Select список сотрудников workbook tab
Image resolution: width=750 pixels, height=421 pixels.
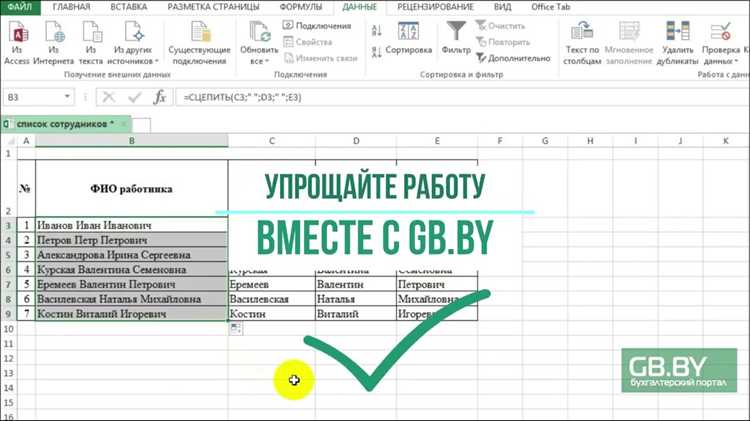tap(65, 124)
